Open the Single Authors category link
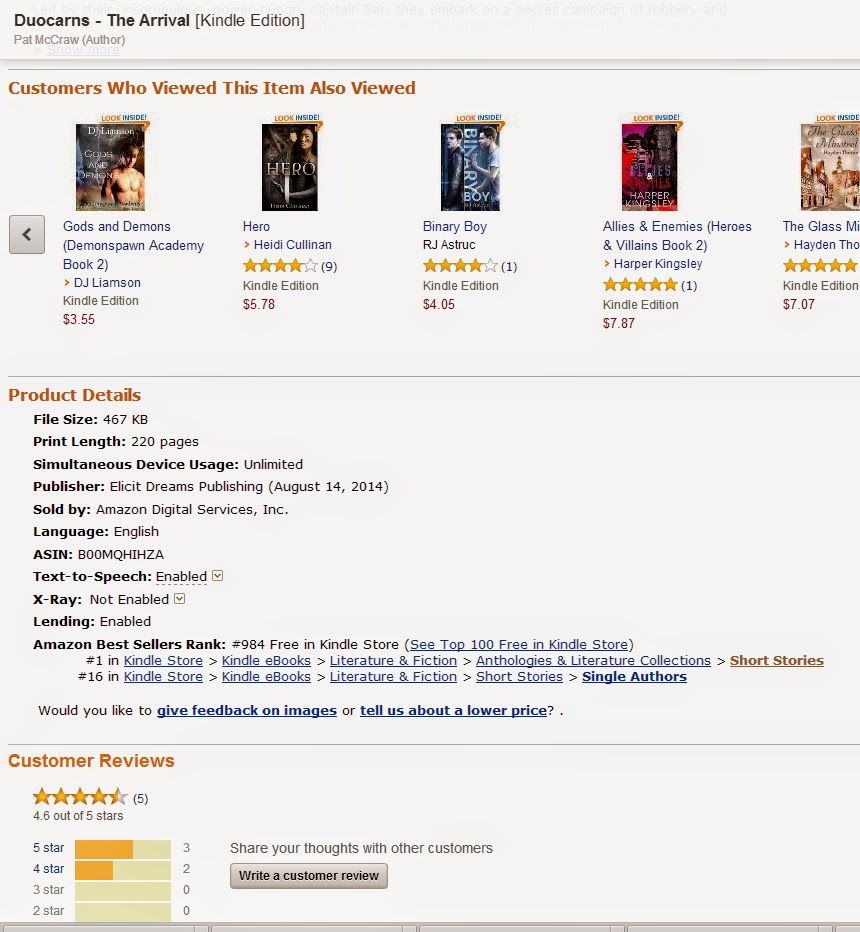The image size is (860, 932). [x=634, y=676]
